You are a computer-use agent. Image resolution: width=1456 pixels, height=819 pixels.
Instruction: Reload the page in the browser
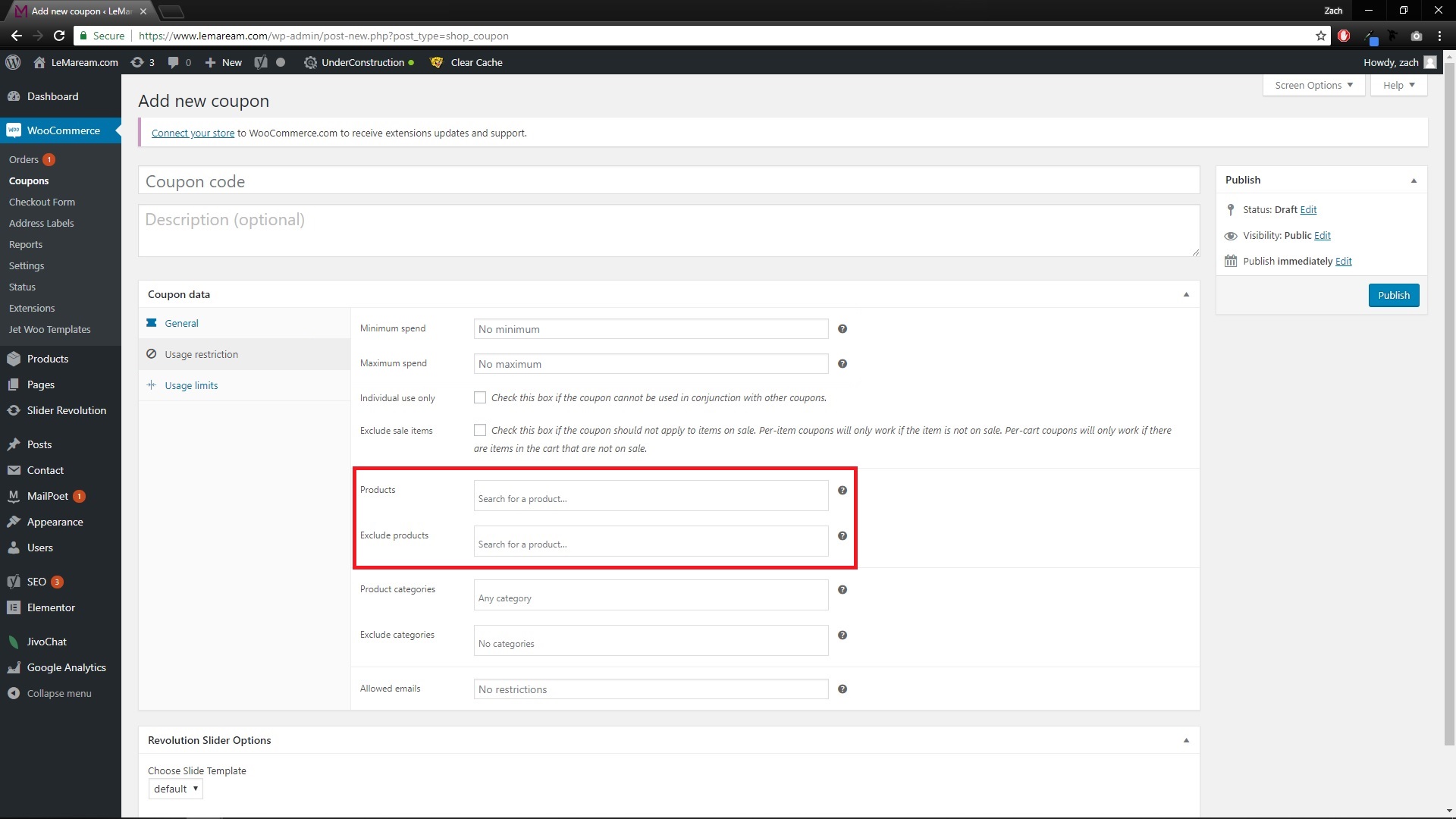click(59, 36)
